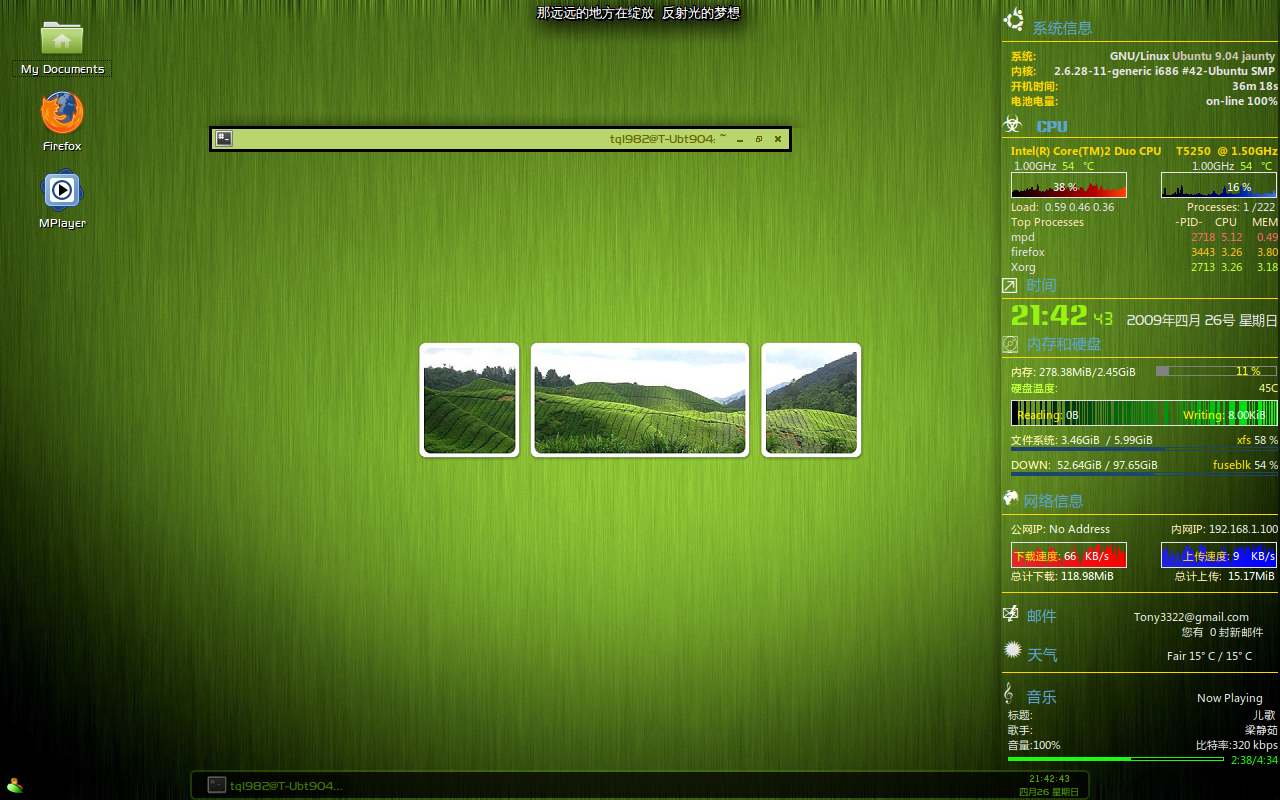Click the 下载速度 red graph

pyautogui.click(x=1069, y=555)
